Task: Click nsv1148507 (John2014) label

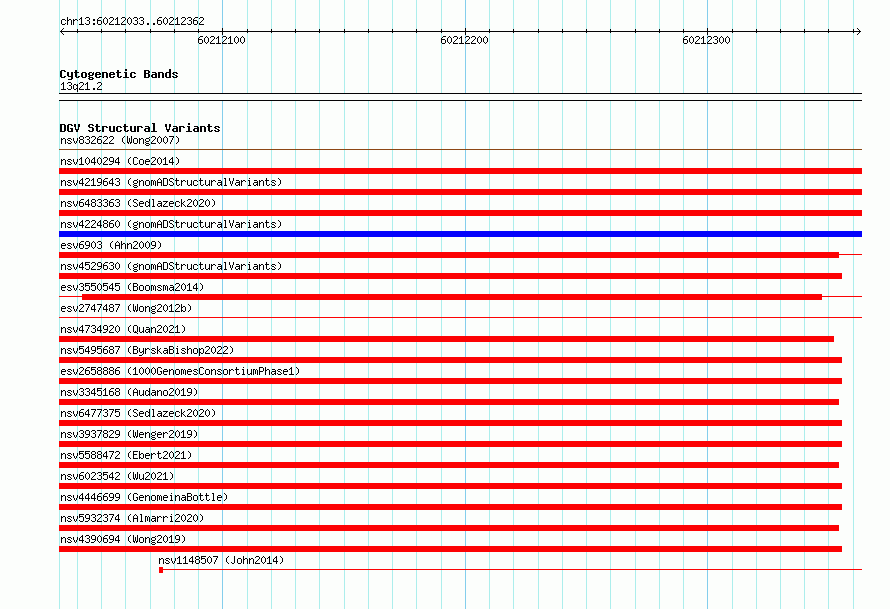Action: pos(221,560)
